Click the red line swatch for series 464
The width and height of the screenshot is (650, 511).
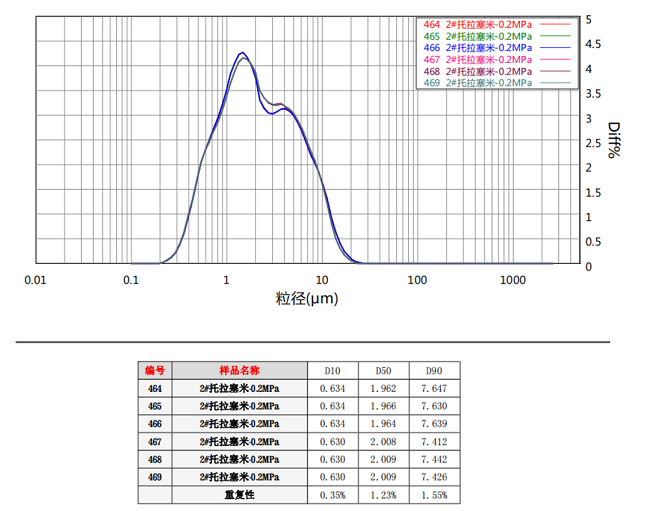(x=555, y=24)
